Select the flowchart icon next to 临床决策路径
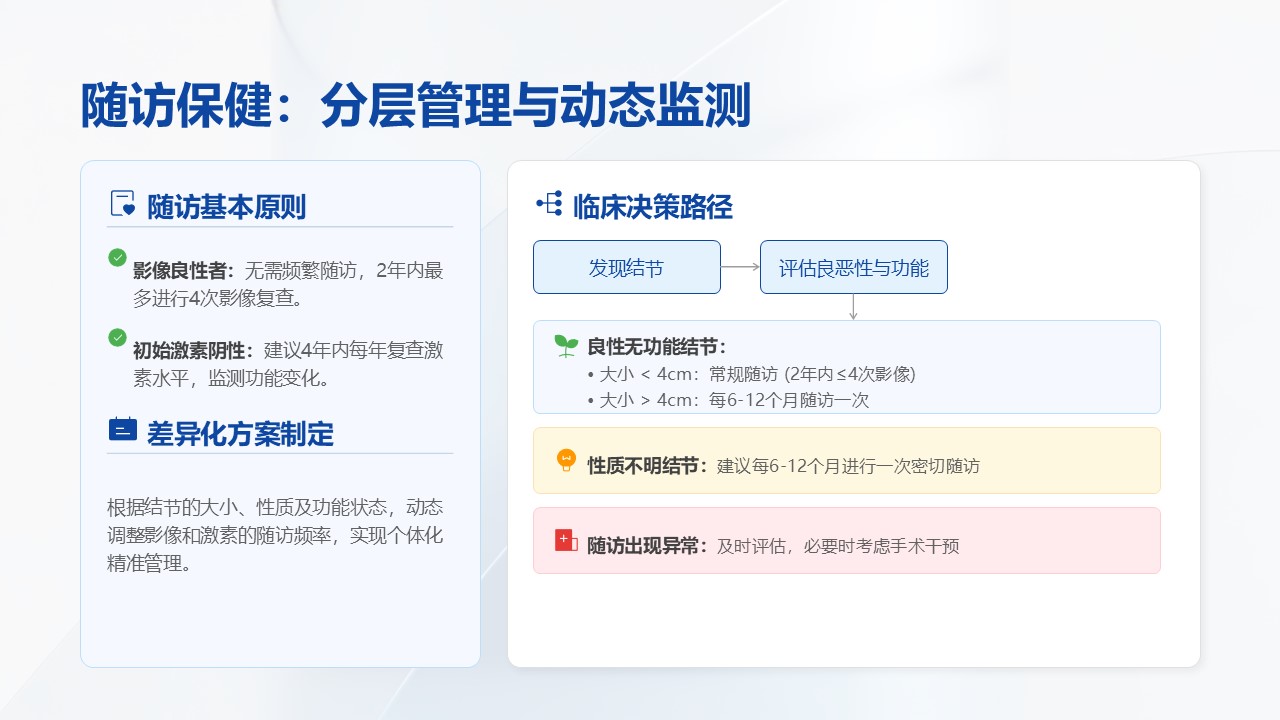1280x720 pixels. click(549, 204)
